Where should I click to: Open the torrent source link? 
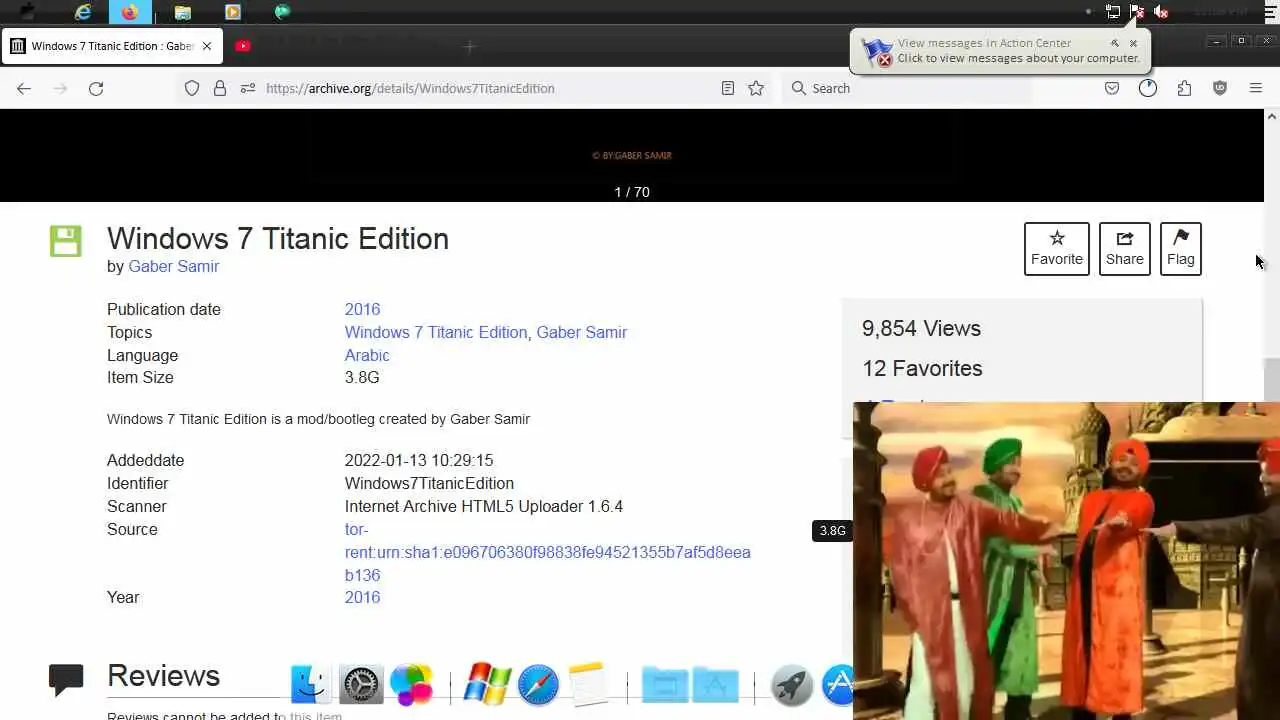point(547,552)
